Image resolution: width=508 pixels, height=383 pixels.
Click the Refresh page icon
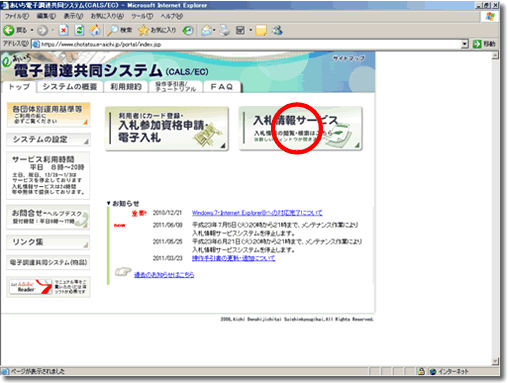pyautogui.click(x=79, y=30)
